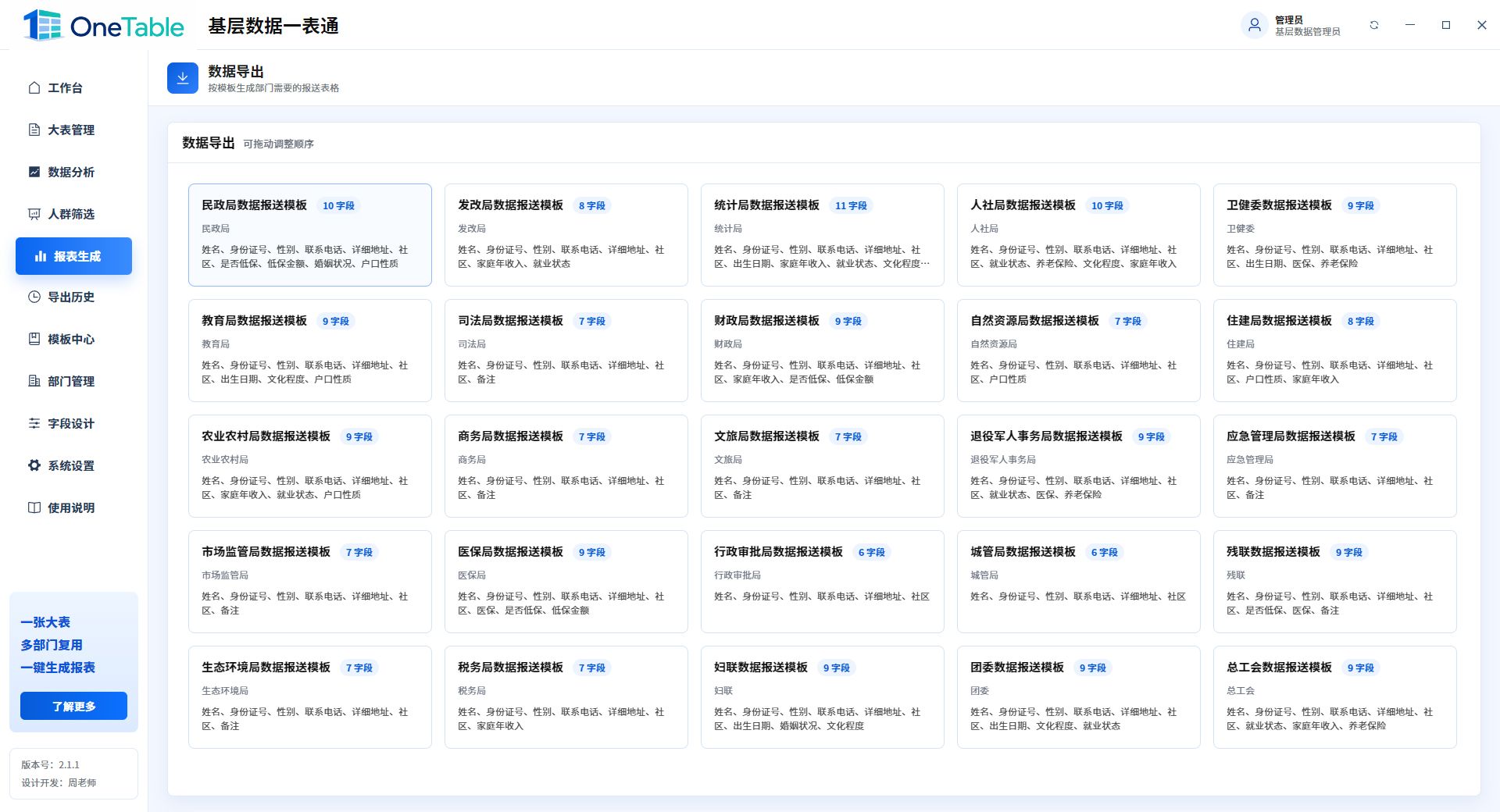
Task: Choose the 统计局数据报送模板 card
Action: click(x=823, y=235)
